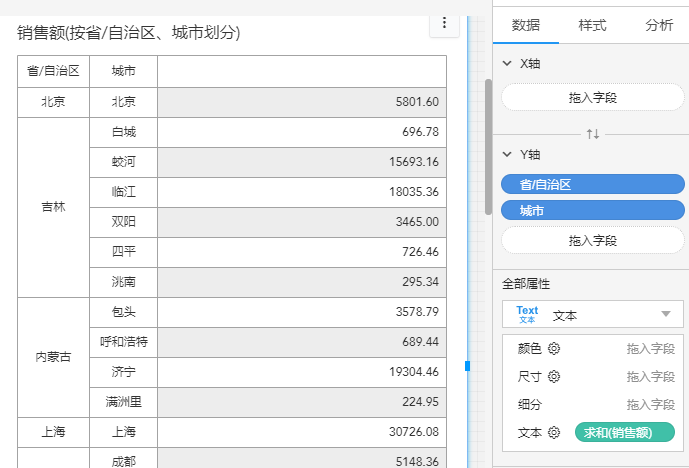The width and height of the screenshot is (689, 468).
Task: Click the 细分 拖入字段 placeholder
Action: (x=650, y=405)
